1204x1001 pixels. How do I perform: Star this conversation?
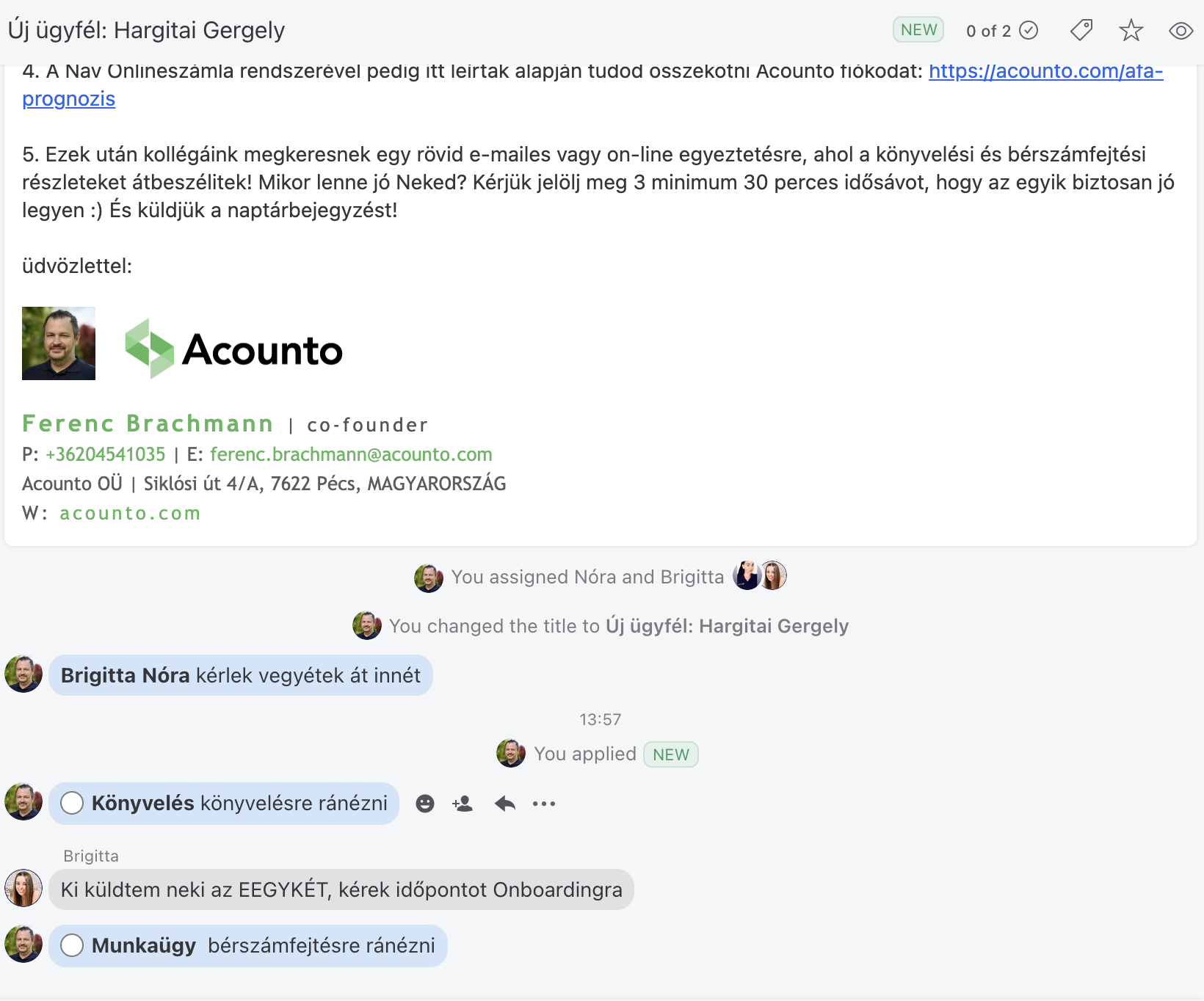pos(1131,30)
